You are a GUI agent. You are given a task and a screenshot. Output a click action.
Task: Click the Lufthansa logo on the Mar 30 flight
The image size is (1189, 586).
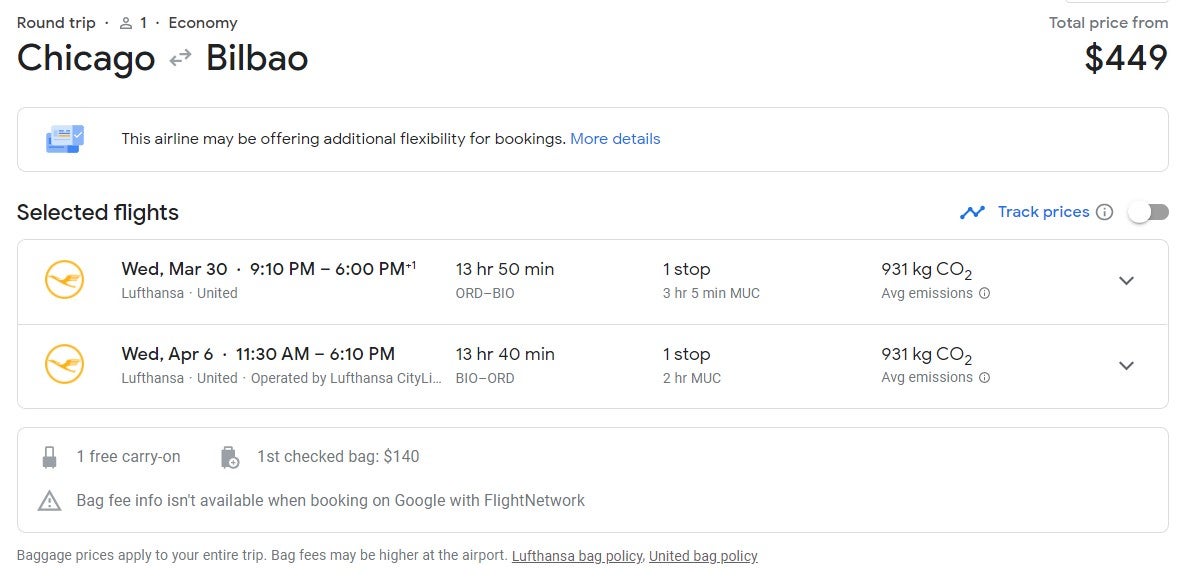(64, 280)
